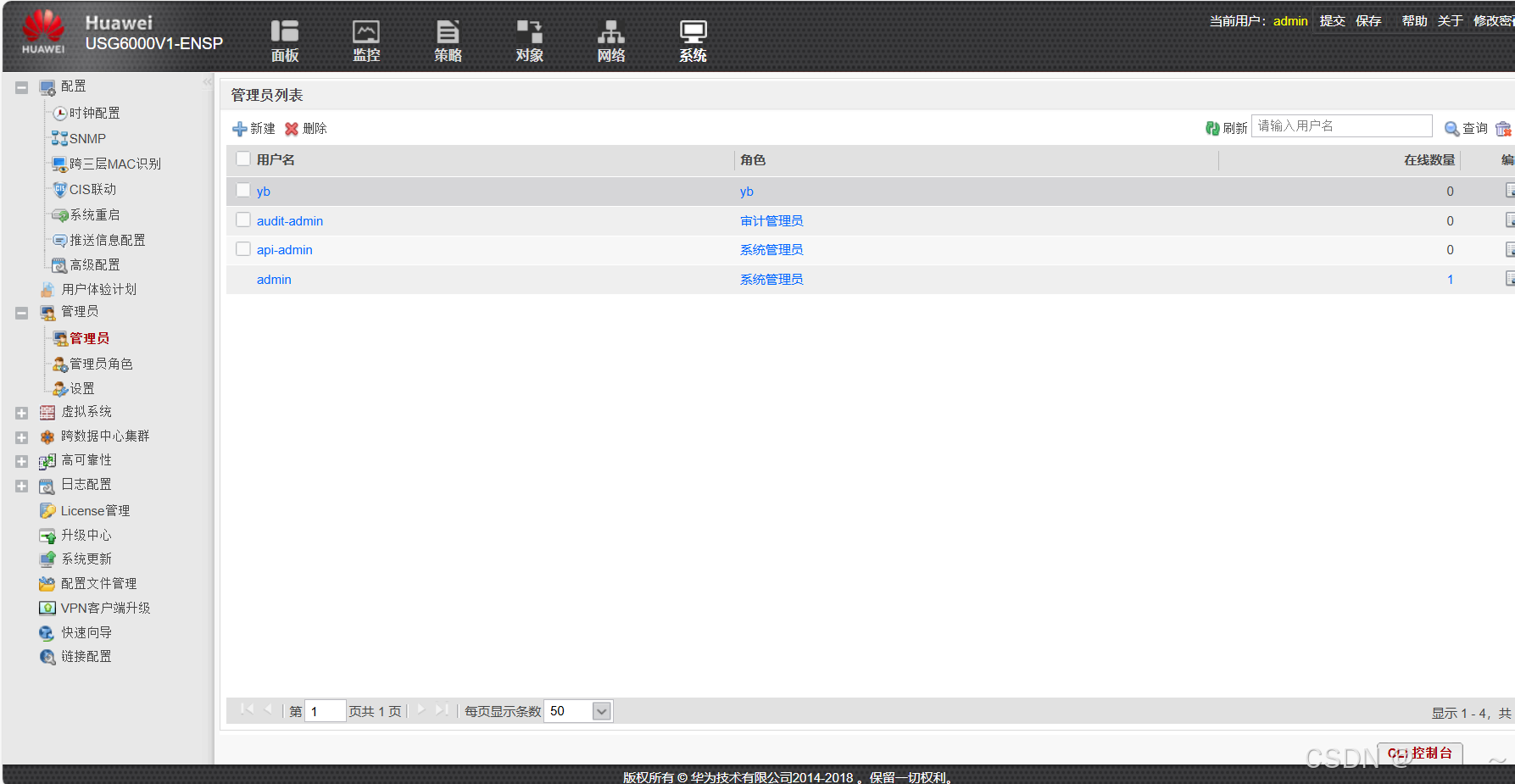
Task: Click the edit icon in api-admin row
Action: point(1510,249)
